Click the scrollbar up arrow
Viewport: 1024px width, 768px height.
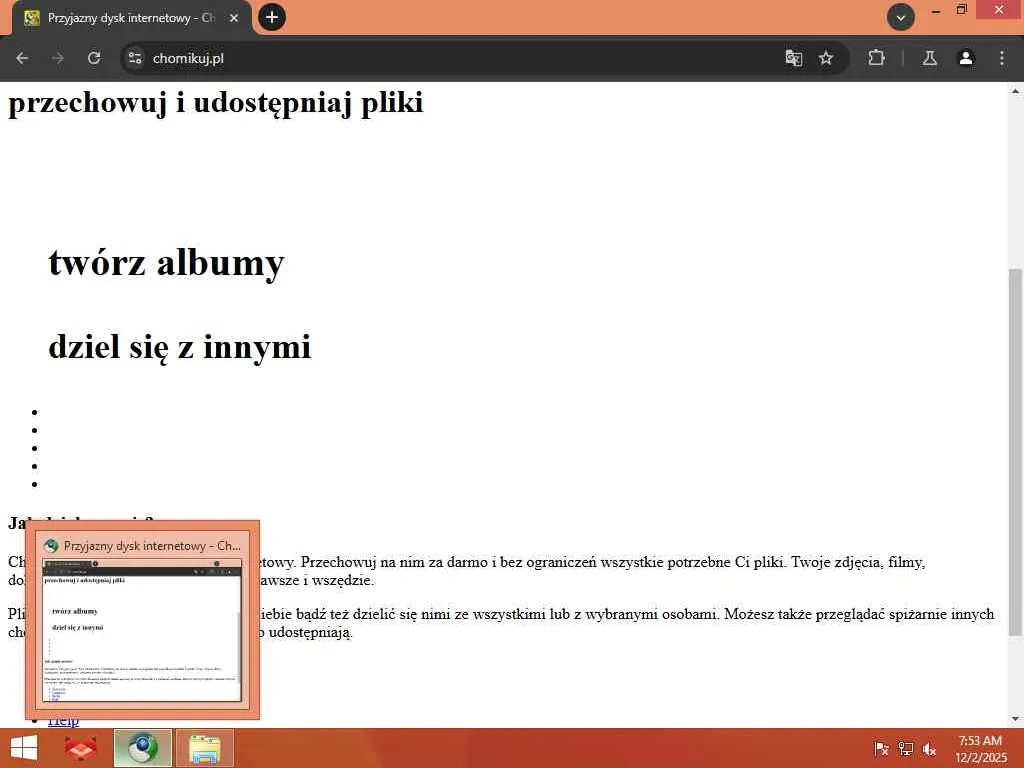[x=1015, y=91]
